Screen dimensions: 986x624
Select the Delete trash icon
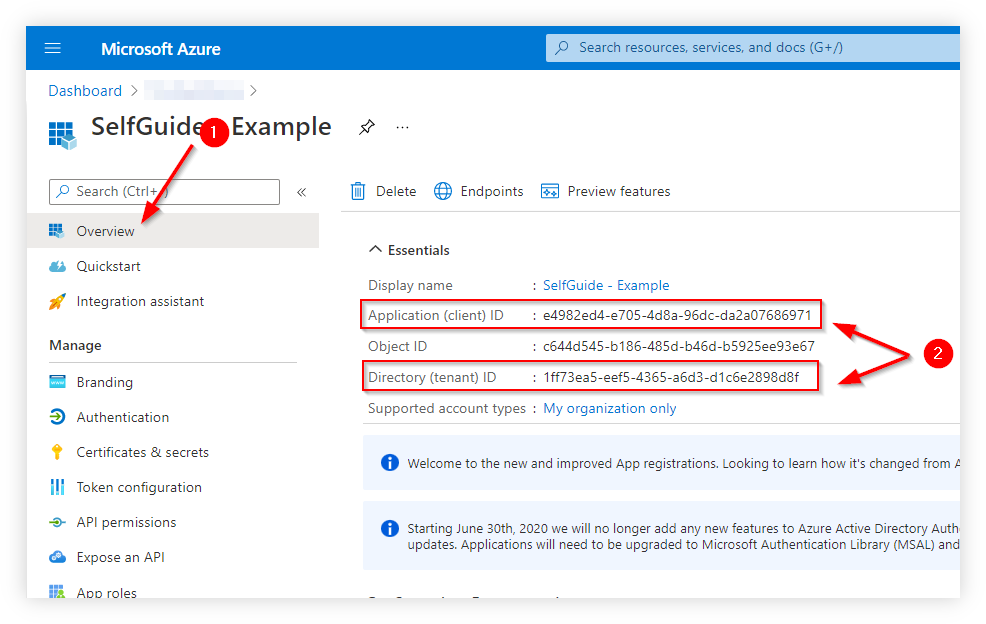(x=358, y=191)
